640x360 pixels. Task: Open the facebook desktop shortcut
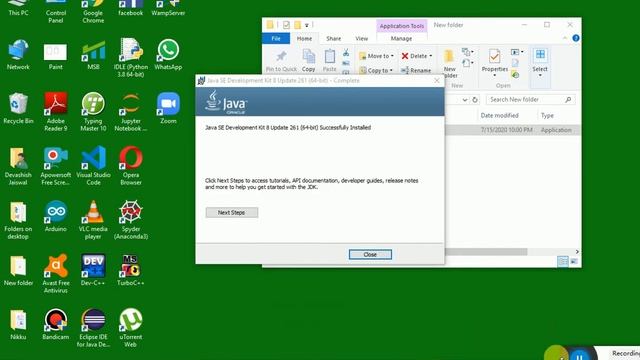pyautogui.click(x=131, y=8)
